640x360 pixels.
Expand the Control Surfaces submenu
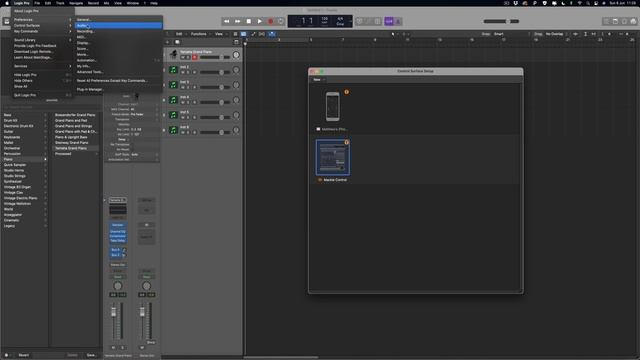[x=42, y=25]
